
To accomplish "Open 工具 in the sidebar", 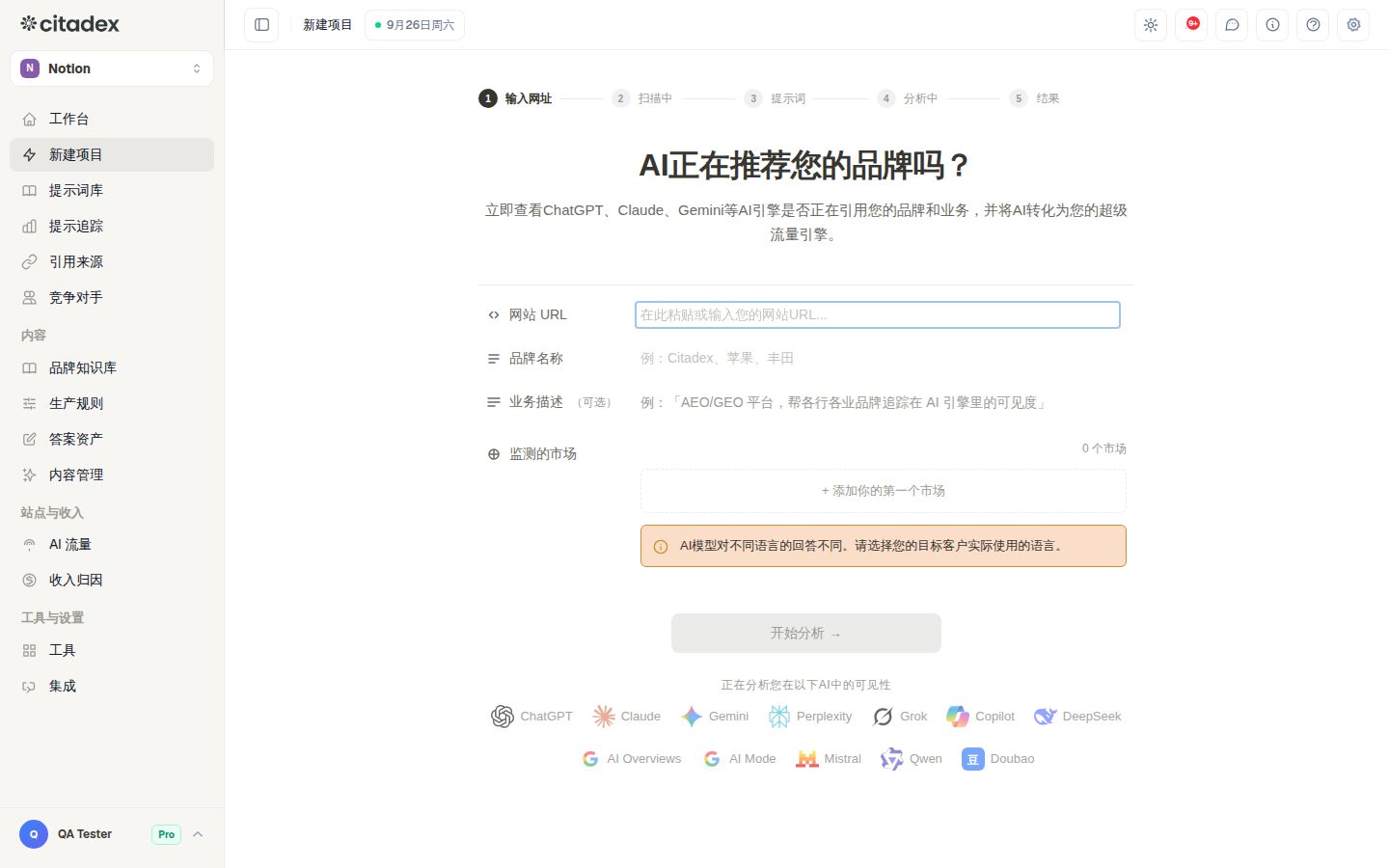I will pos(112,650).
